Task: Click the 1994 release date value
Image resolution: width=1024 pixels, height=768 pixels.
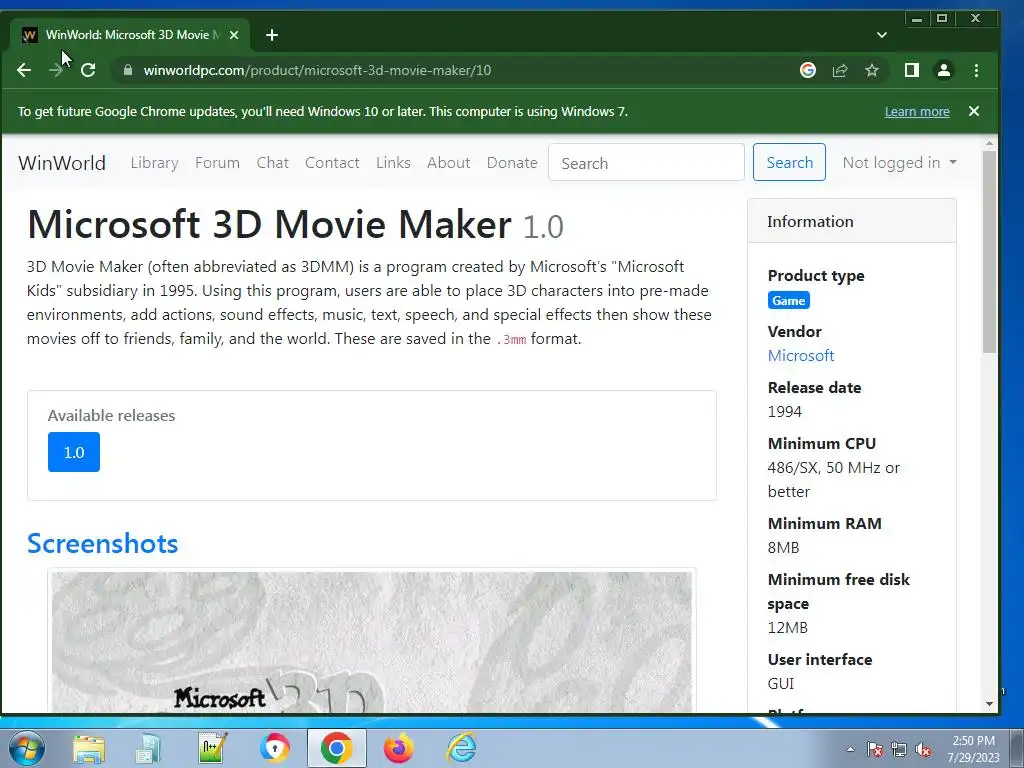Action: pos(784,411)
